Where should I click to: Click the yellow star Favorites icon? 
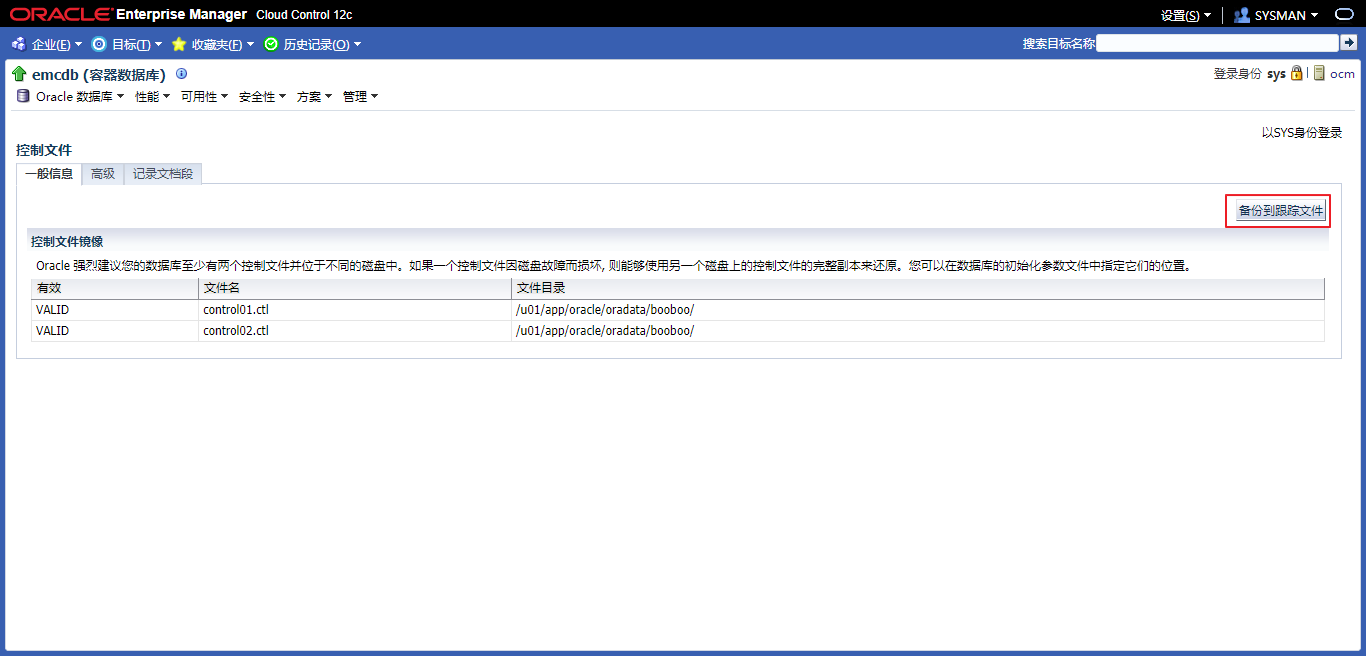click(x=179, y=44)
